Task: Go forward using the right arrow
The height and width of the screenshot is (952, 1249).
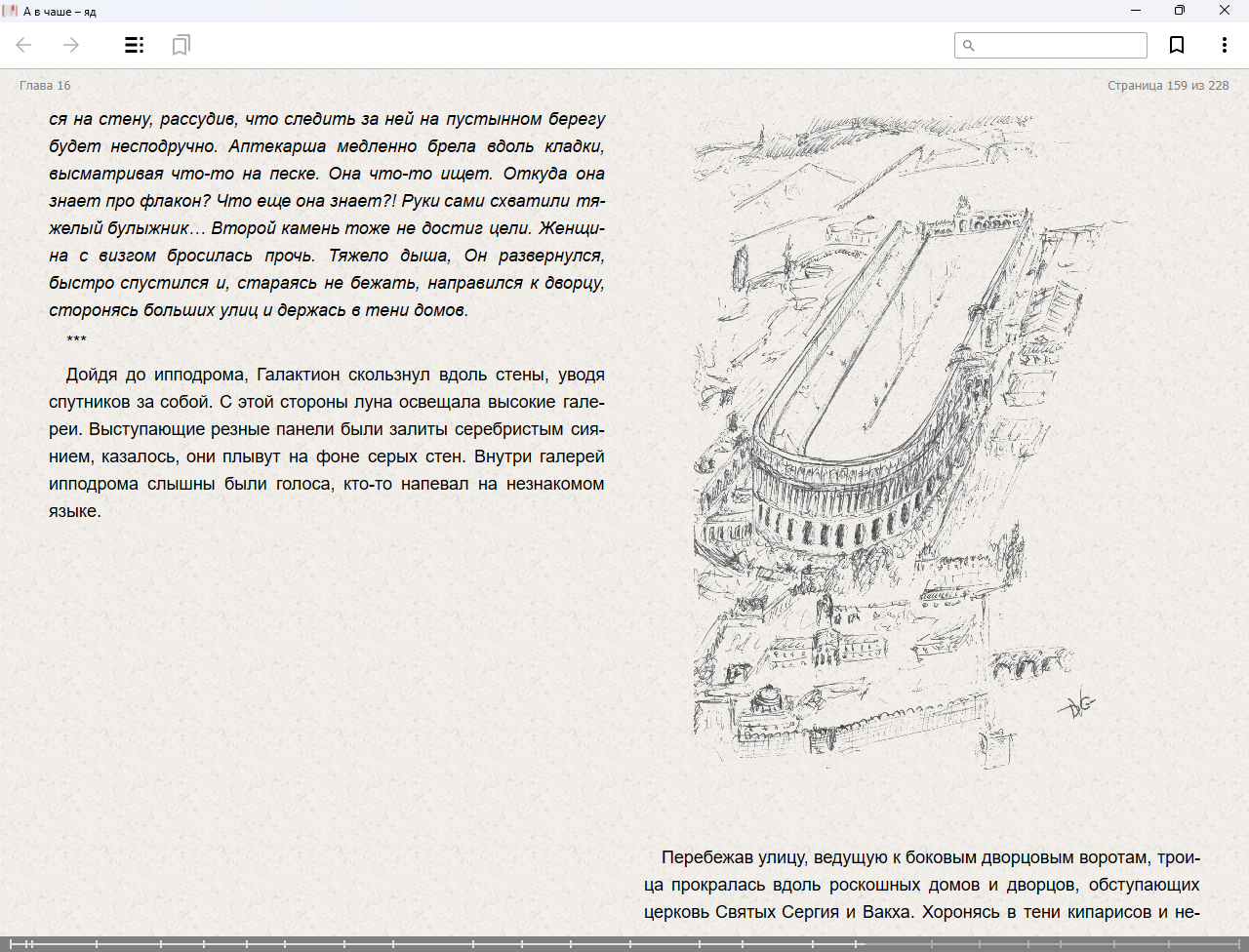Action: click(70, 45)
